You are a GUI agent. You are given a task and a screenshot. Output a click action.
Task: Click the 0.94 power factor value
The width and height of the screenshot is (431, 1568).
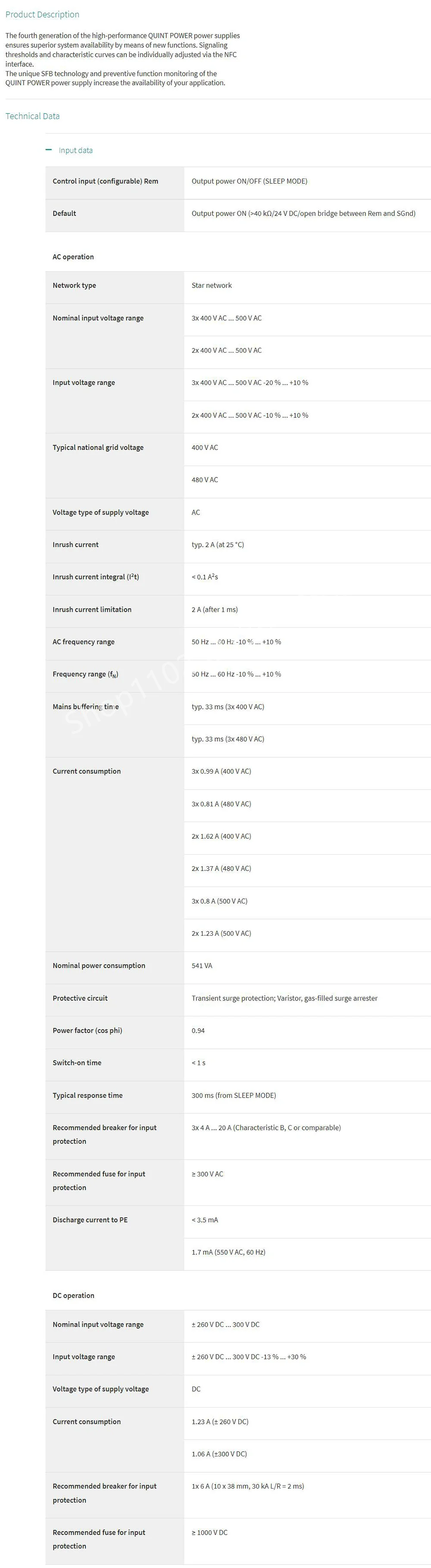click(x=198, y=1031)
